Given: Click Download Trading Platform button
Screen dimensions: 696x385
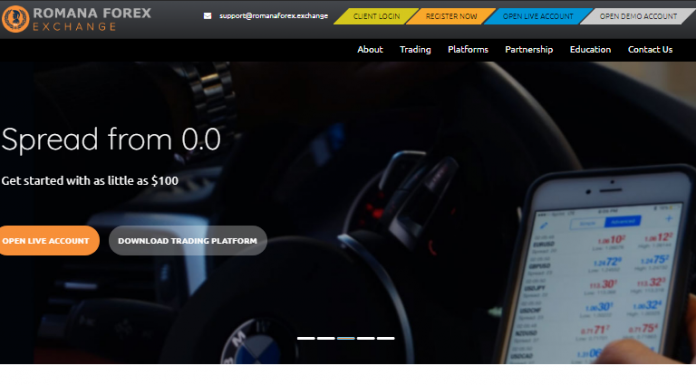Looking at the screenshot, I should click(x=188, y=241).
